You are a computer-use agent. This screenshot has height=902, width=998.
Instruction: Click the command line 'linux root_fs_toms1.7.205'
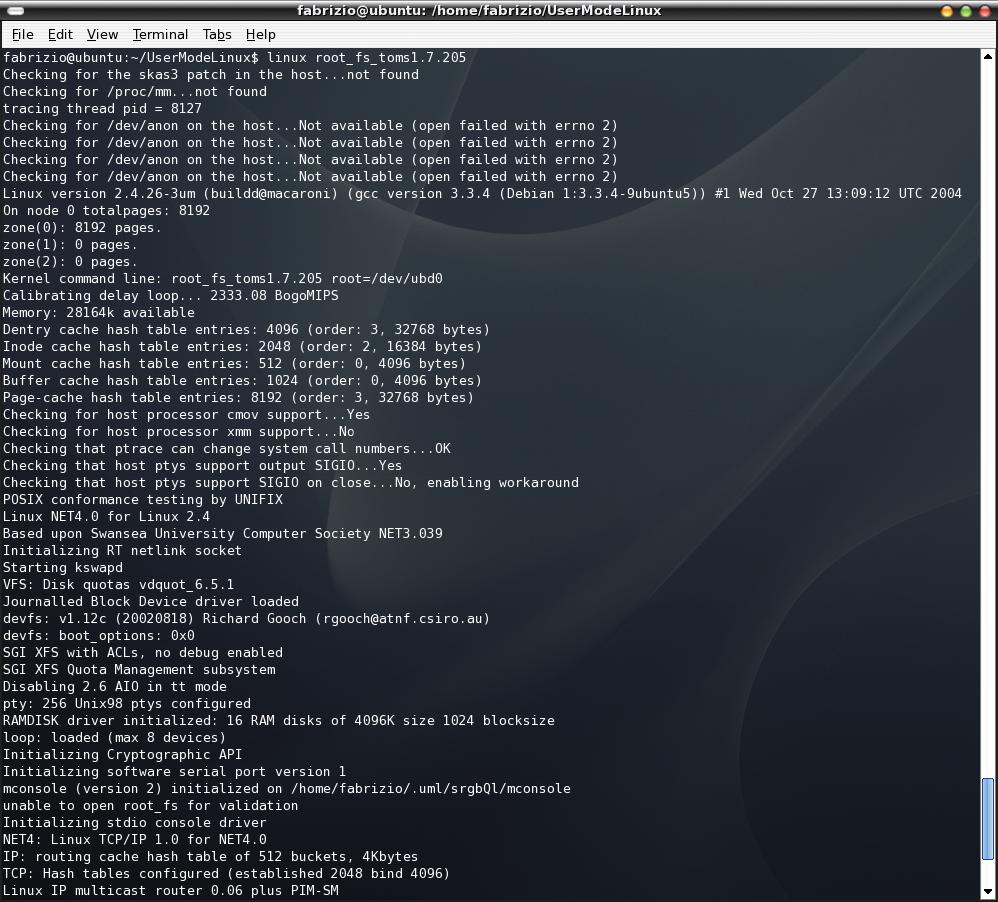click(x=366, y=57)
